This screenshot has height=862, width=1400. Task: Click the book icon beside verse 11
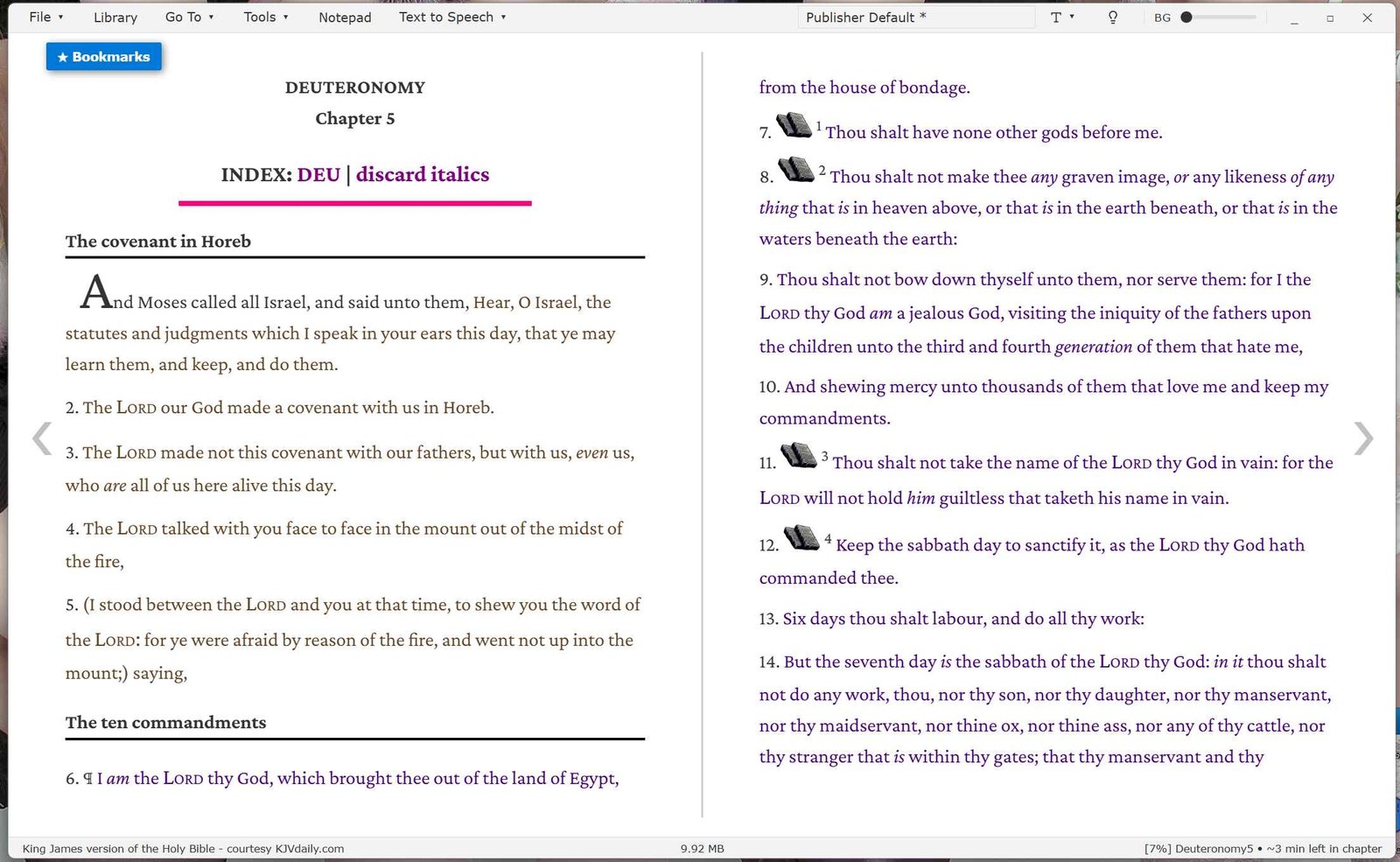[798, 455]
